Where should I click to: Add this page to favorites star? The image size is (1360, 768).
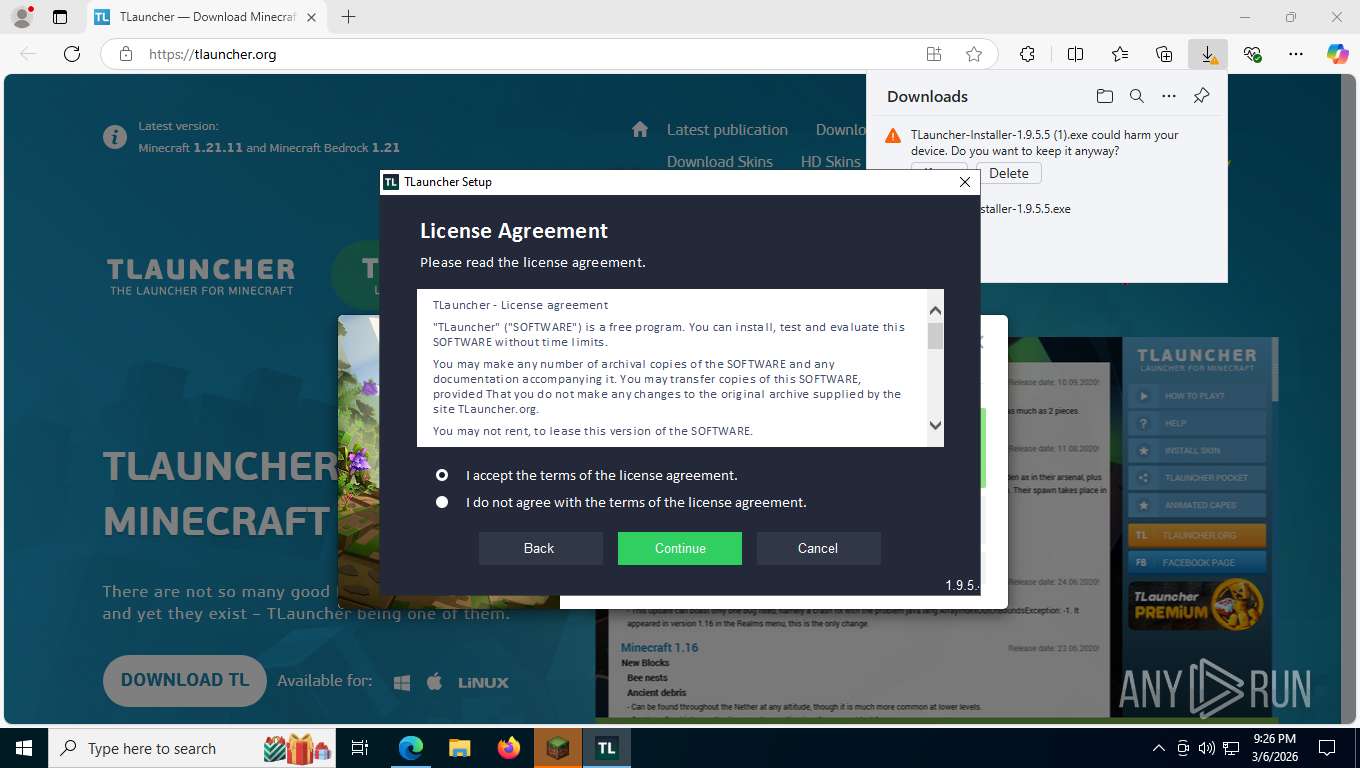[973, 54]
